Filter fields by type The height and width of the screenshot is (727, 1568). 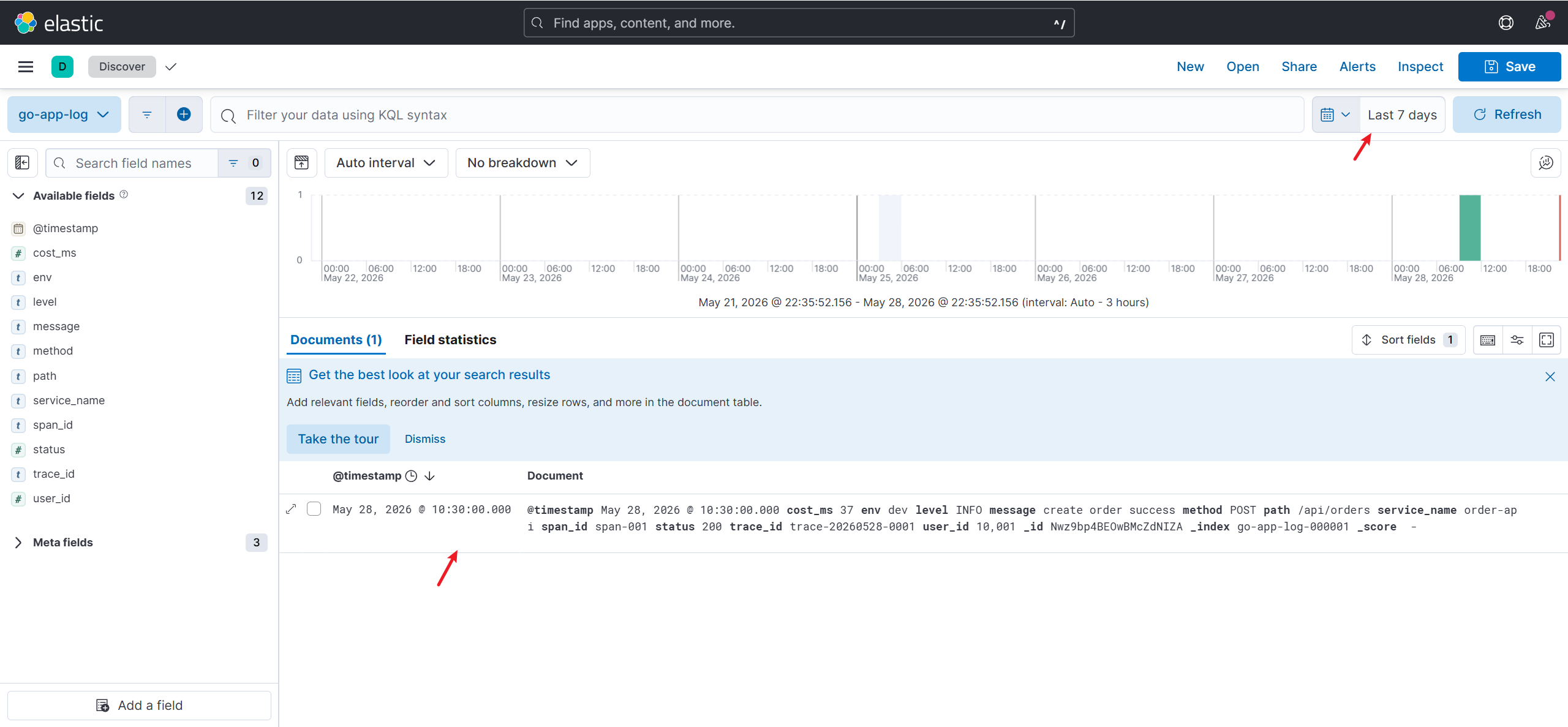[x=244, y=163]
